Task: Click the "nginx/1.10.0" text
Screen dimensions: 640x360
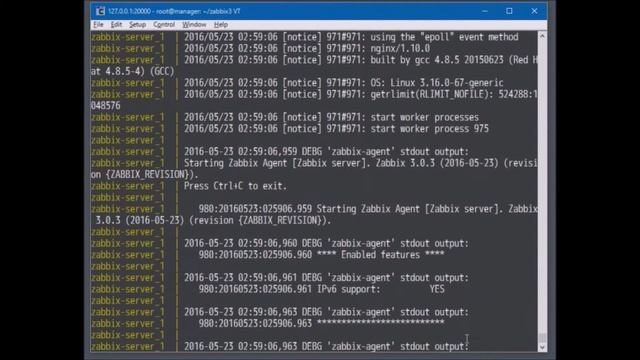Action: click(400, 49)
